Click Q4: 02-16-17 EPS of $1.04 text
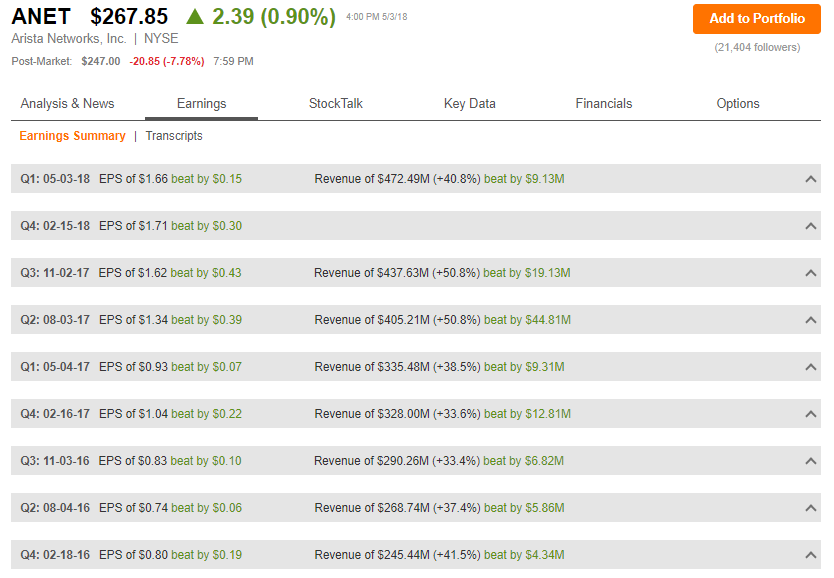Image resolution: width=834 pixels, height=578 pixels. (x=94, y=414)
